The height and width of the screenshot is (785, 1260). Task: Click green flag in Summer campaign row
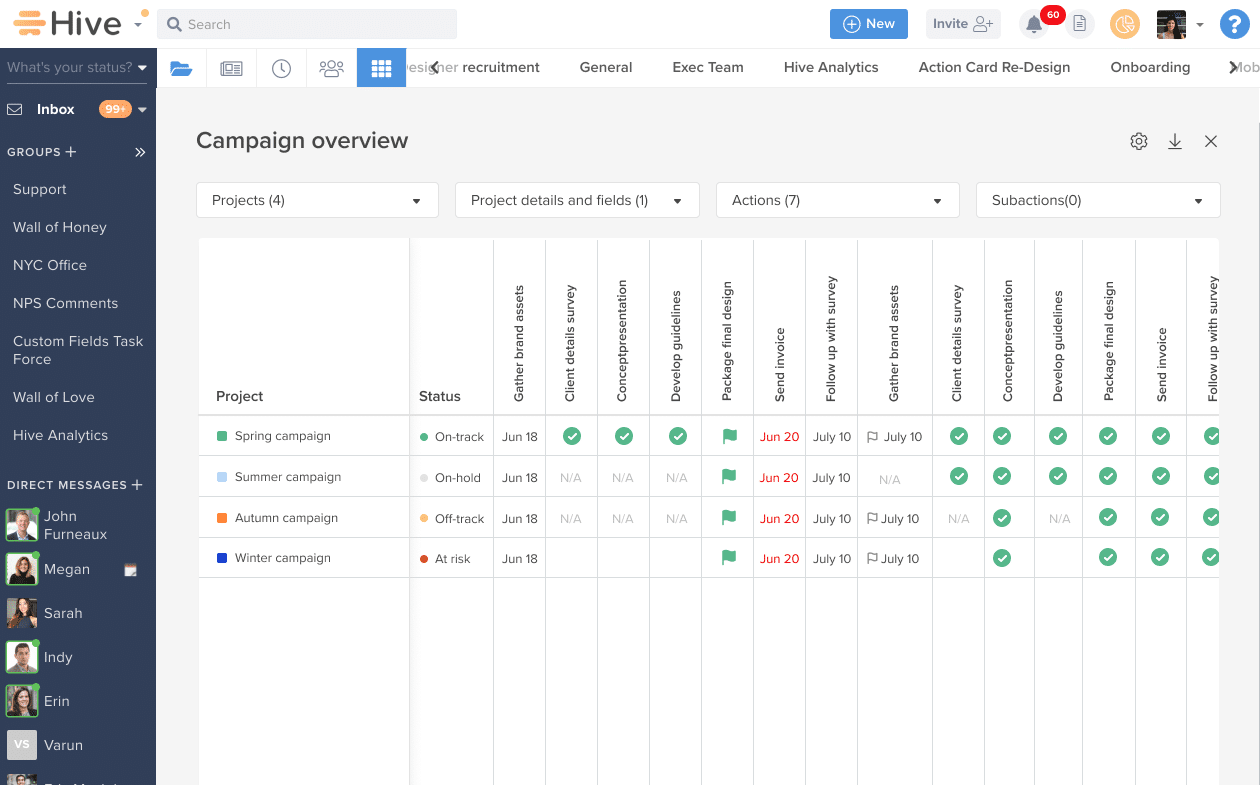[x=729, y=477]
